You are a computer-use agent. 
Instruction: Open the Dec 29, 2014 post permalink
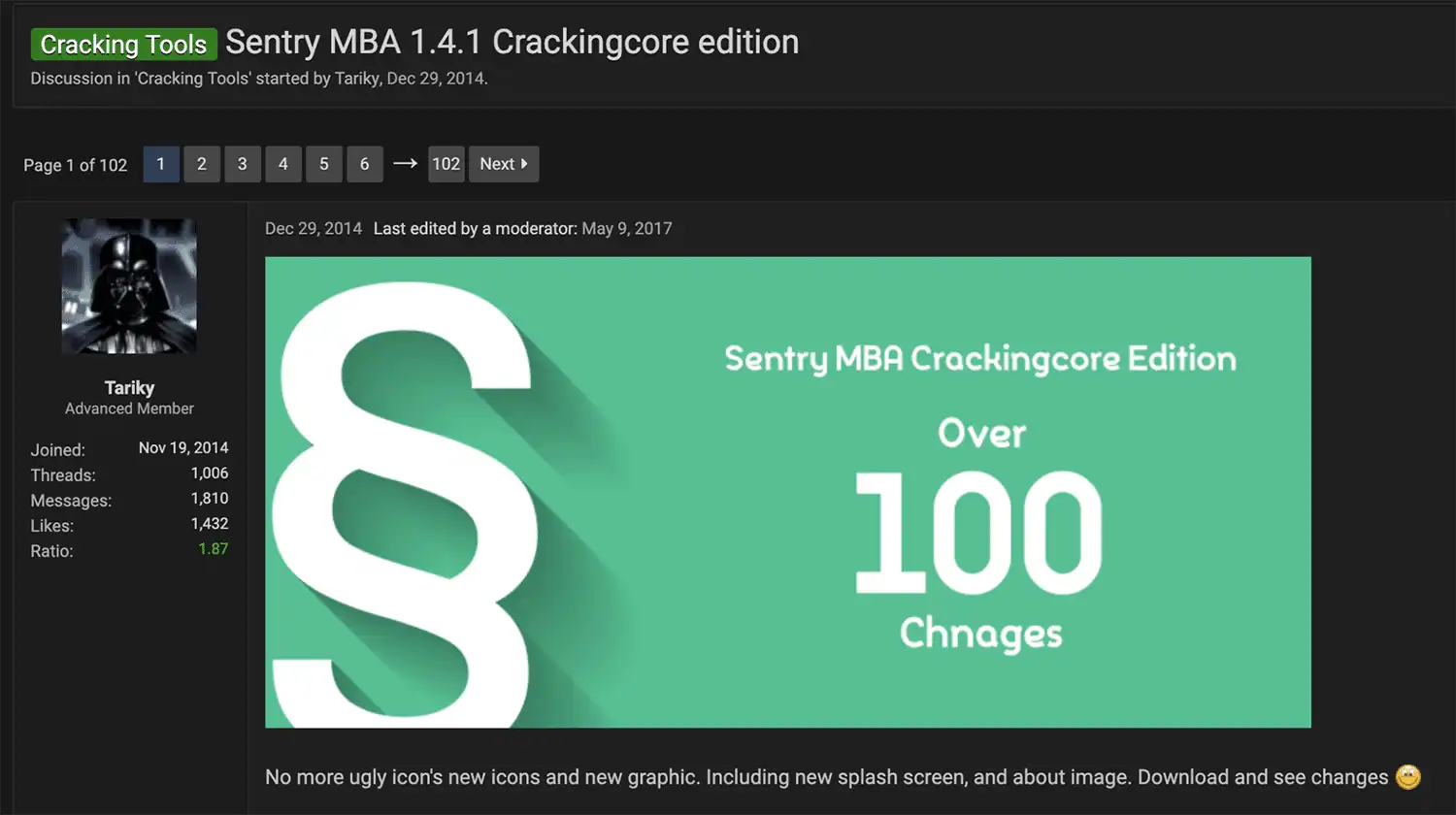313,228
